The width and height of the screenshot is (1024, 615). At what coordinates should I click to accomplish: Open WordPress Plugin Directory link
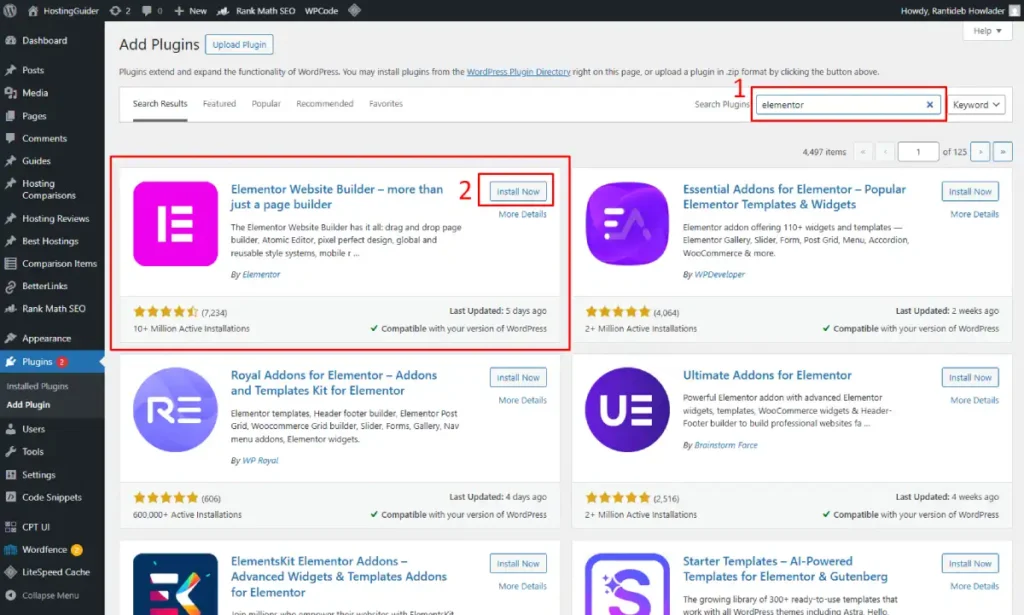(519, 72)
